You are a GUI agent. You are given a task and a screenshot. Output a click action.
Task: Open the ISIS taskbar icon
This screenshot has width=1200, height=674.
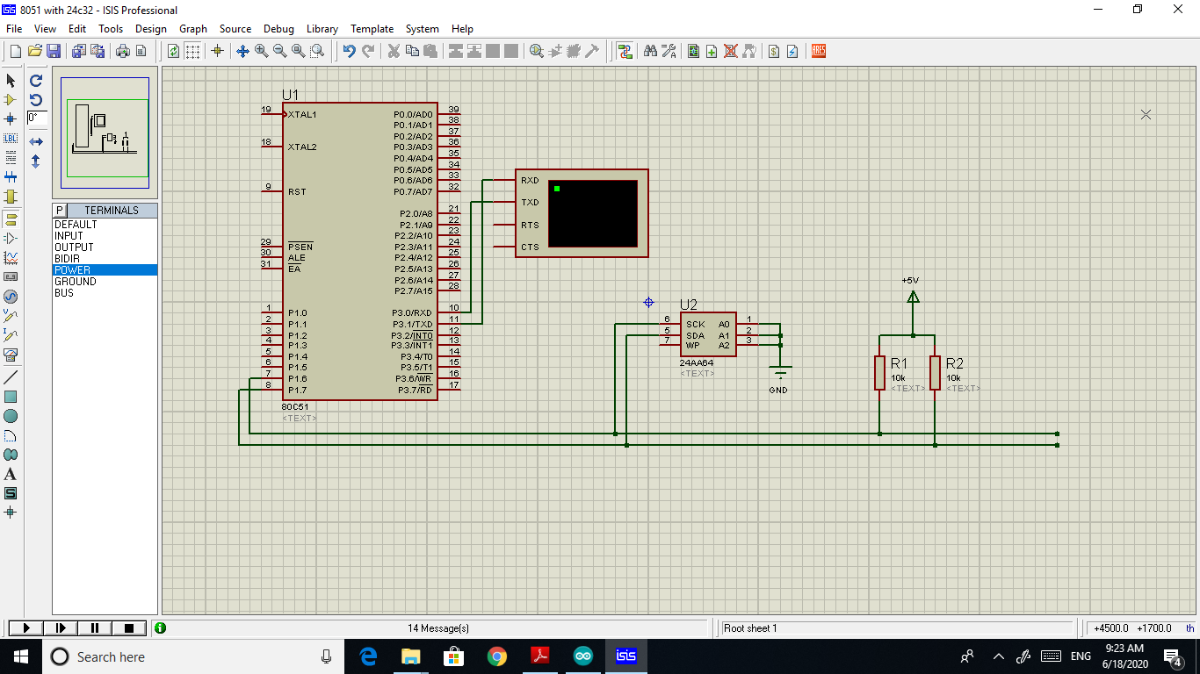click(627, 657)
